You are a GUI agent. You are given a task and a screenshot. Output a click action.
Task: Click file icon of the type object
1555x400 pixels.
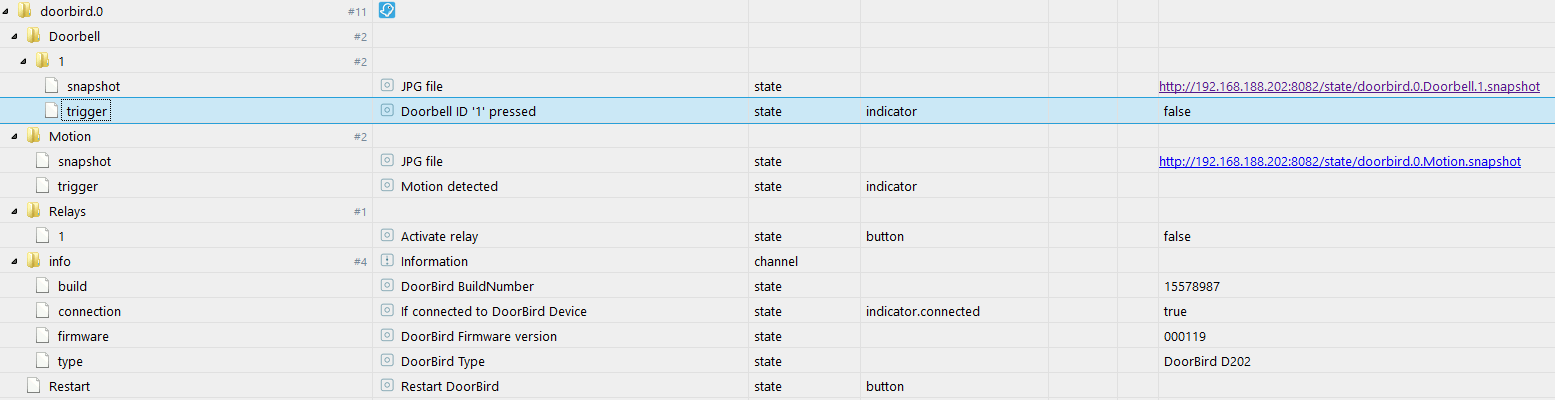(42, 361)
